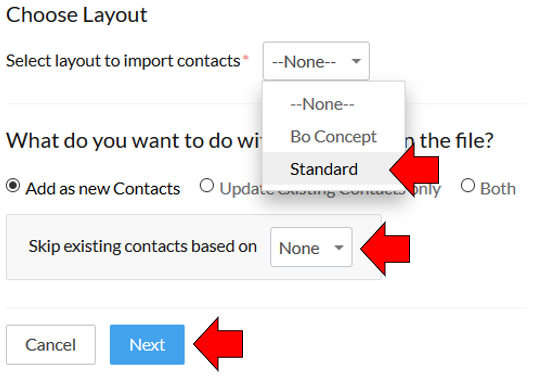Click the Add as new Contacts label
538x380 pixels.
tap(103, 189)
